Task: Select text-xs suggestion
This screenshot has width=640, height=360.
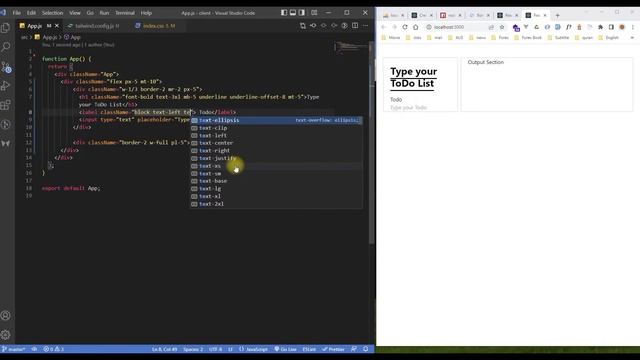Action: (276, 166)
